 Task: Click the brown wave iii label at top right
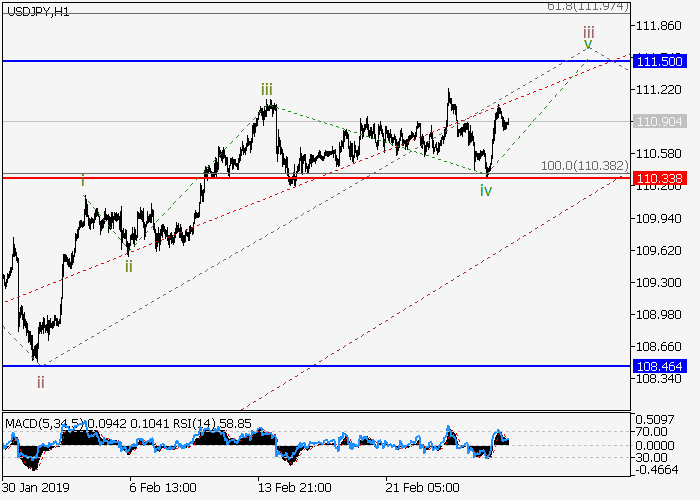pos(588,31)
